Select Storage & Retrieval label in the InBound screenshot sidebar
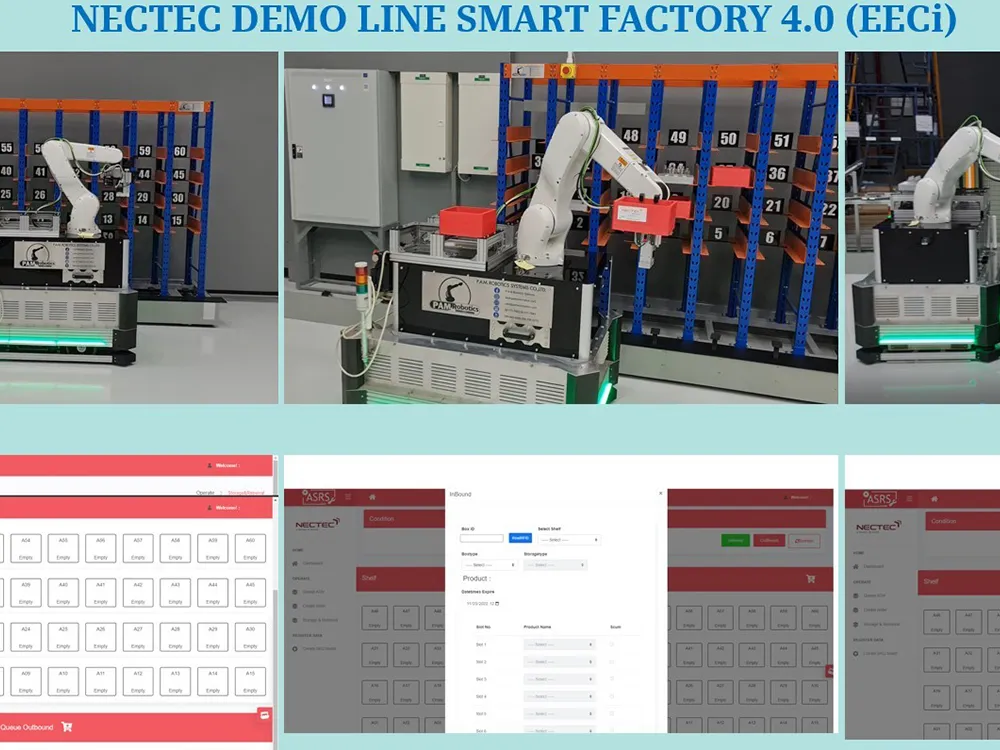 320,620
